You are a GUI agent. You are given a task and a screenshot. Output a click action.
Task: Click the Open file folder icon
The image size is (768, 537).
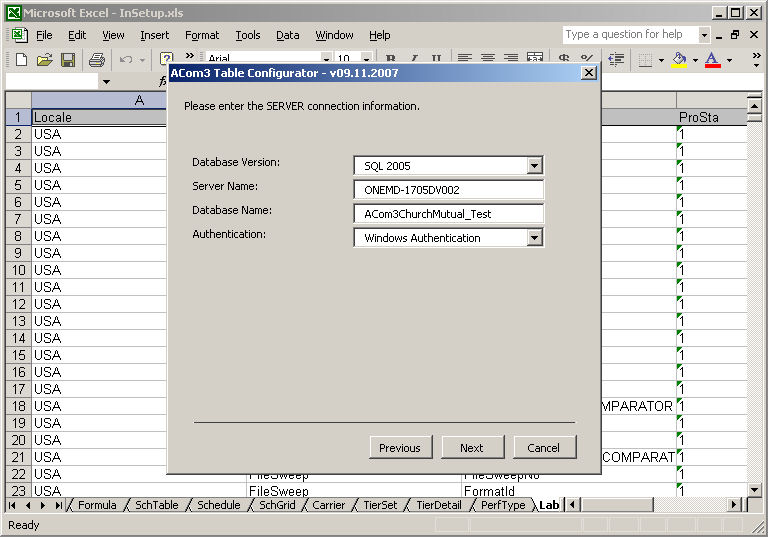click(x=44, y=60)
